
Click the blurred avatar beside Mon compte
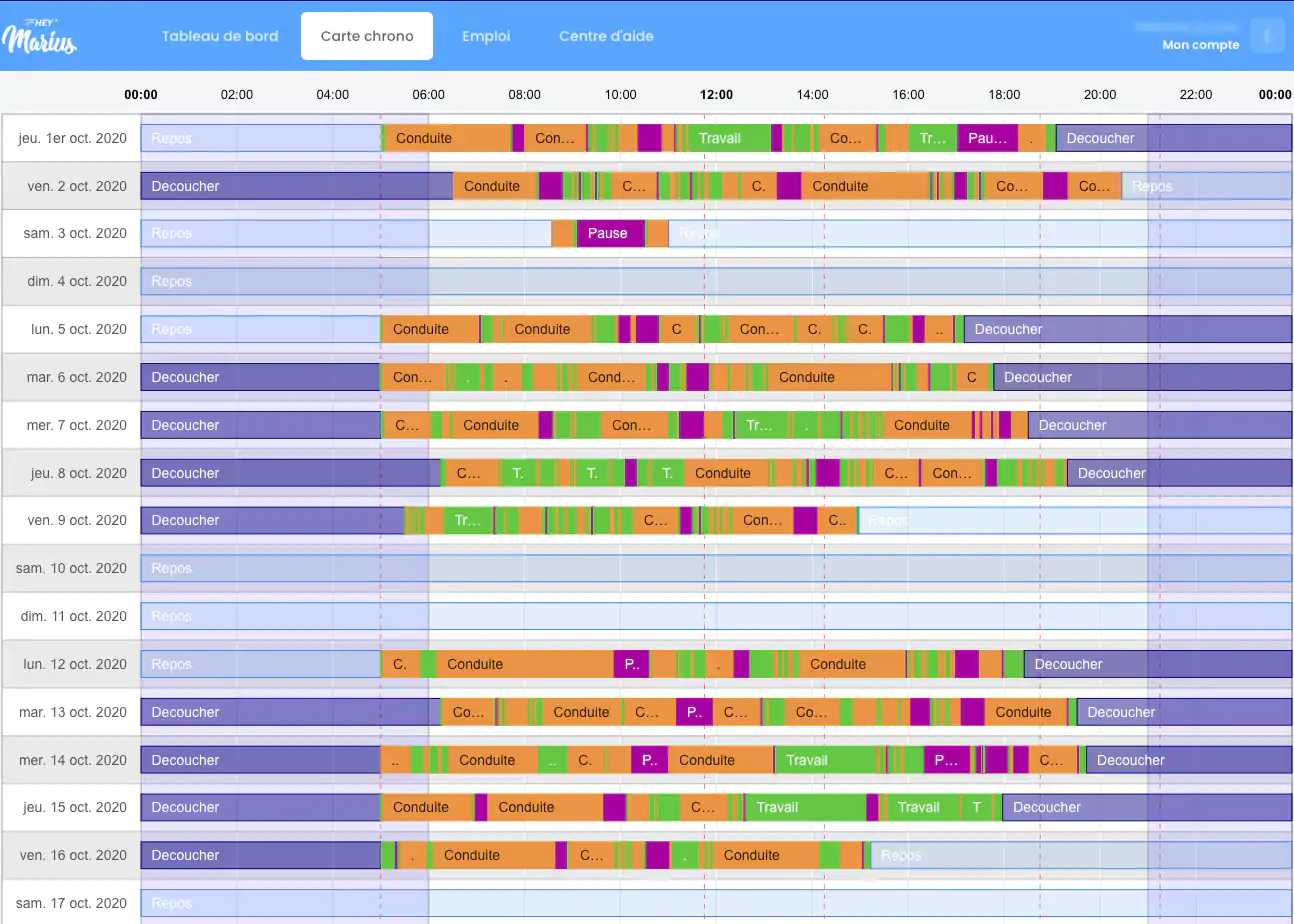click(x=1267, y=35)
